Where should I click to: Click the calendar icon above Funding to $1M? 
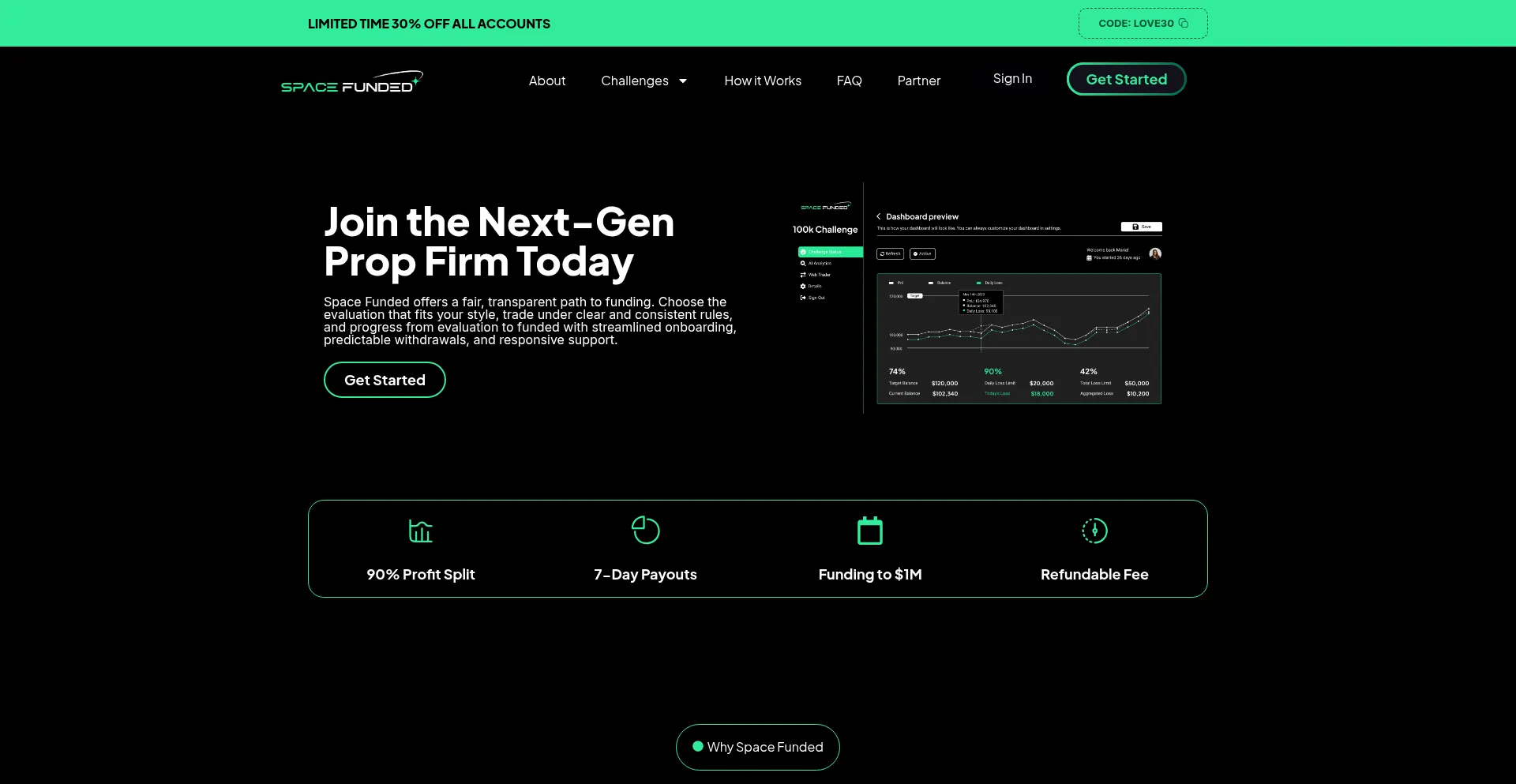coord(870,530)
